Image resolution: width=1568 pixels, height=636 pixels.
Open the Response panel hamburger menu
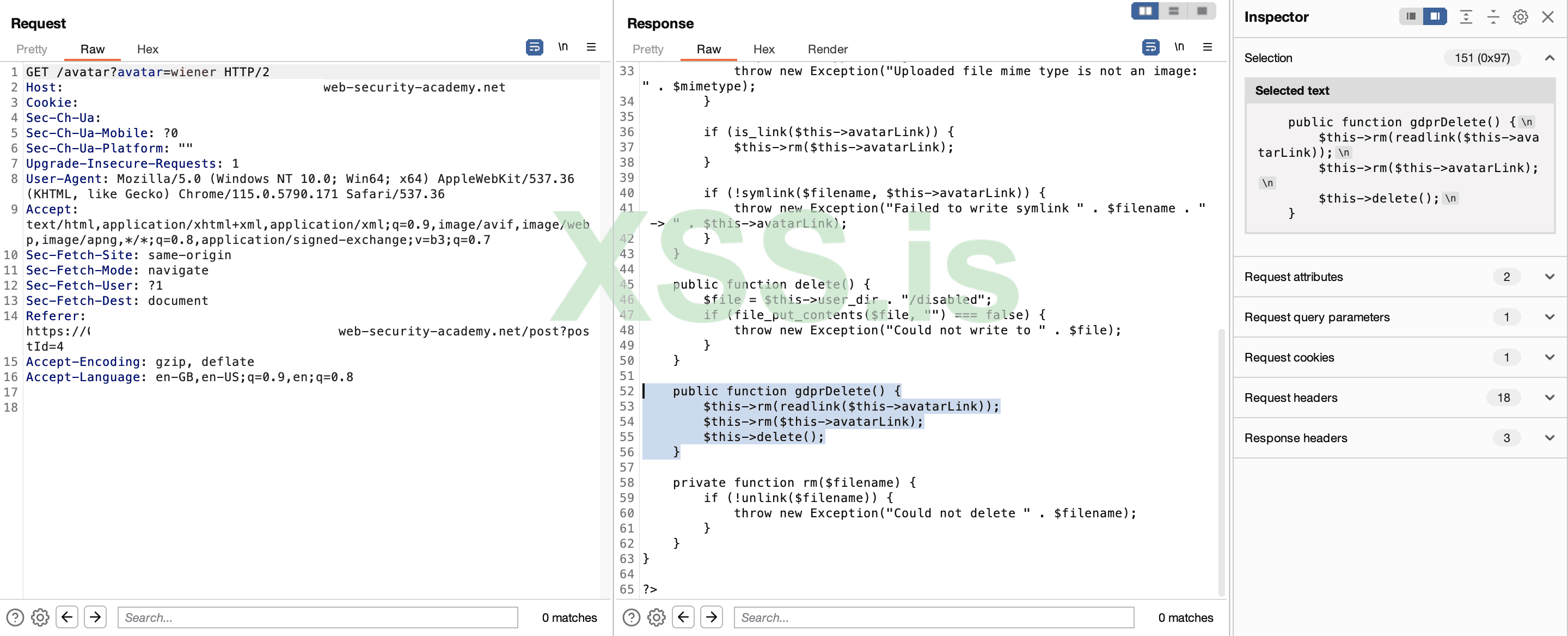pos(1207,47)
